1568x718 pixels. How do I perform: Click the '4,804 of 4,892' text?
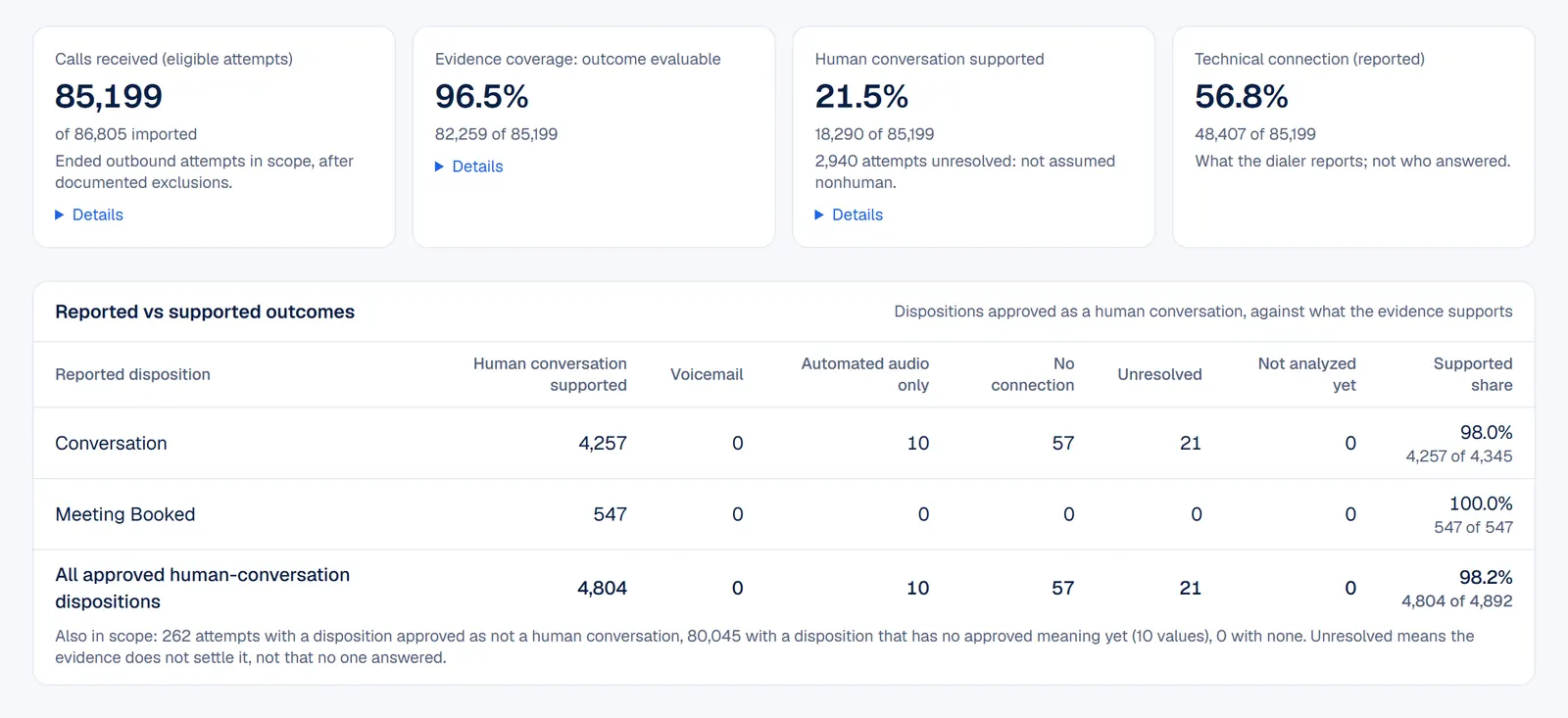pos(1457,601)
